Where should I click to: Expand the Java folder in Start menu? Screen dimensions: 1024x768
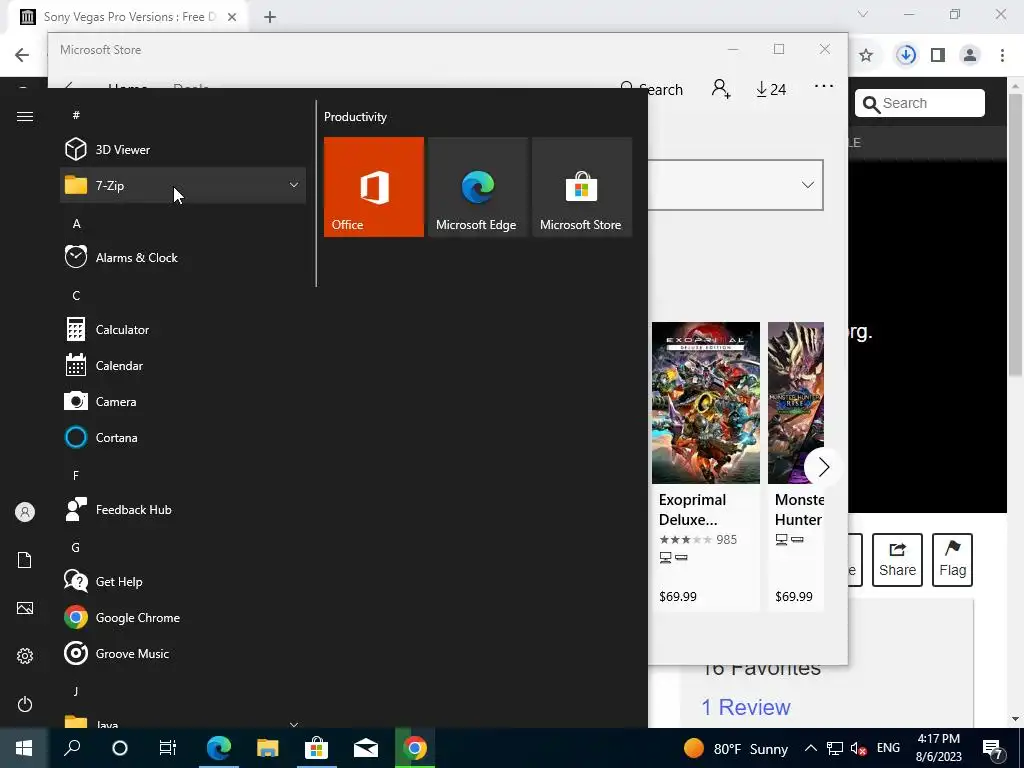pos(183,722)
